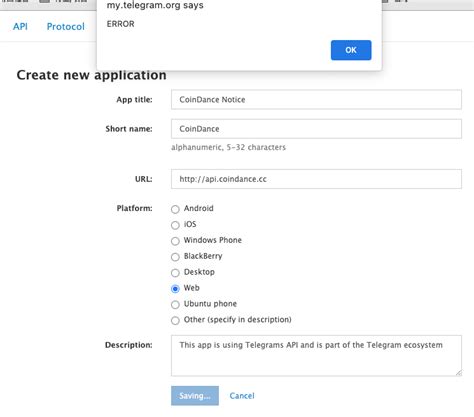
Task: Click the 'Platform:' label
Action: (x=135, y=208)
